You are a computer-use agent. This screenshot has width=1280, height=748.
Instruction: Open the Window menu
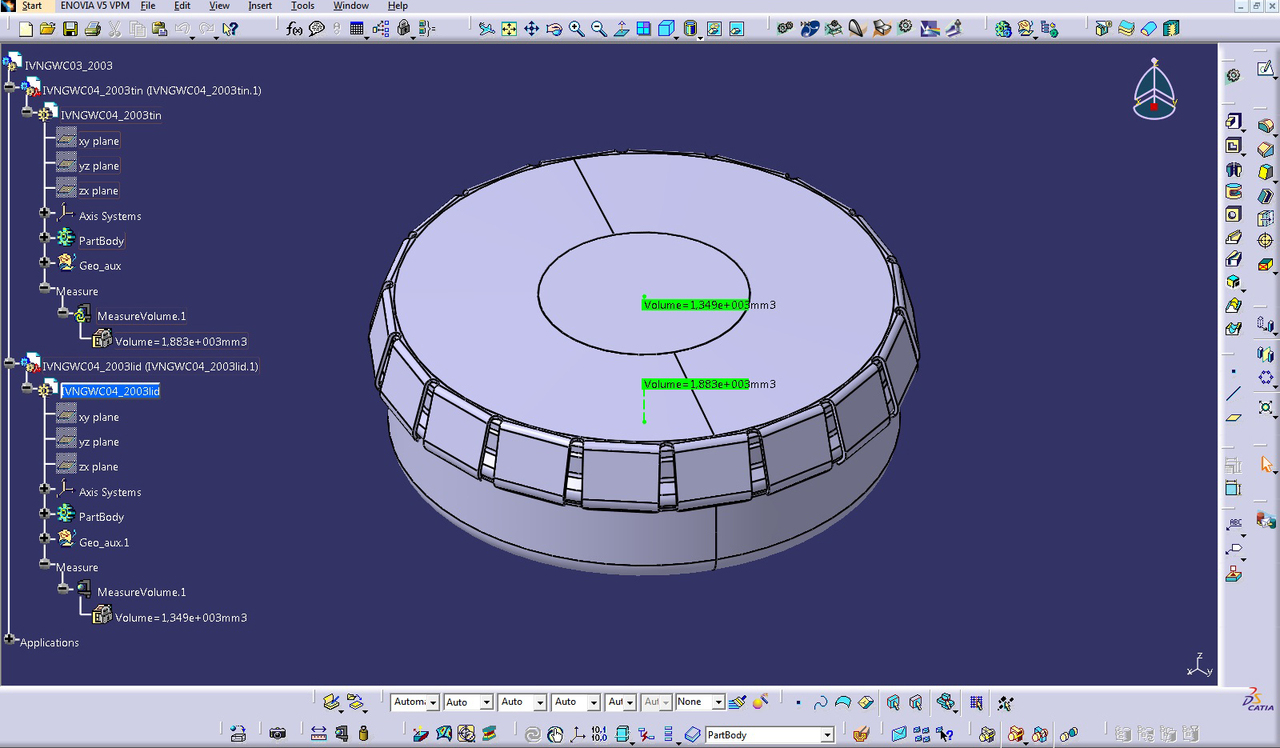pos(351,6)
